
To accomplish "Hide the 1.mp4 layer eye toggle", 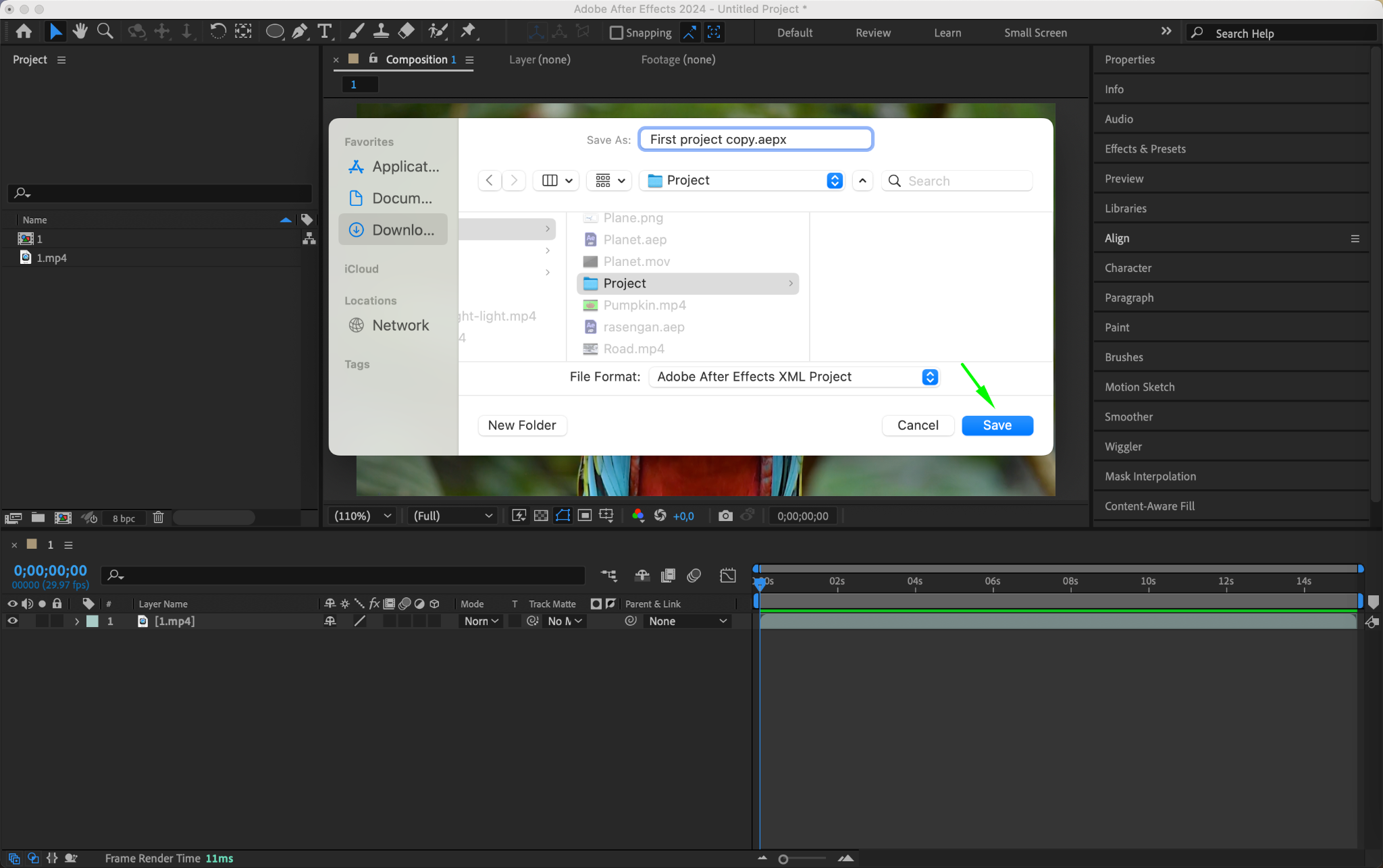I will pos(12,621).
